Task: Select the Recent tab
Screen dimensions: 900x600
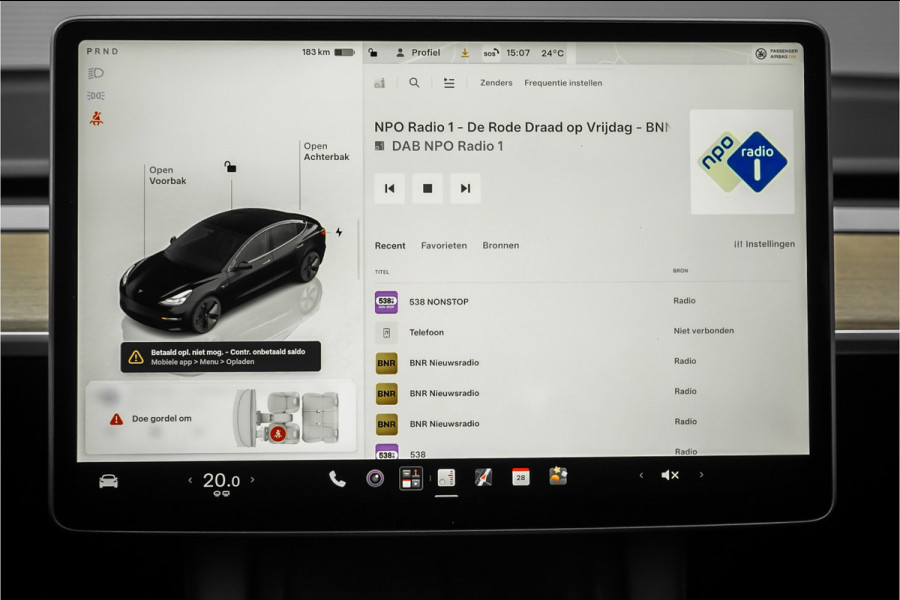Action: click(390, 246)
